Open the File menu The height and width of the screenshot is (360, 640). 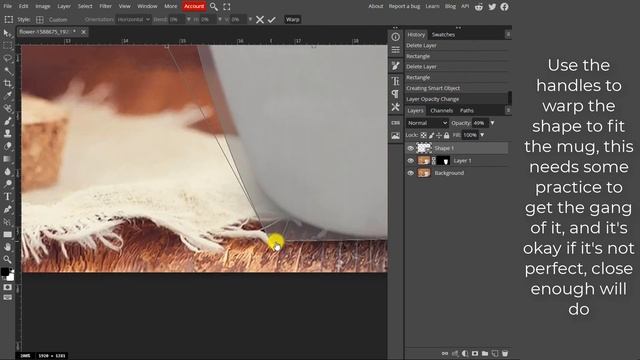[x=7, y=6]
